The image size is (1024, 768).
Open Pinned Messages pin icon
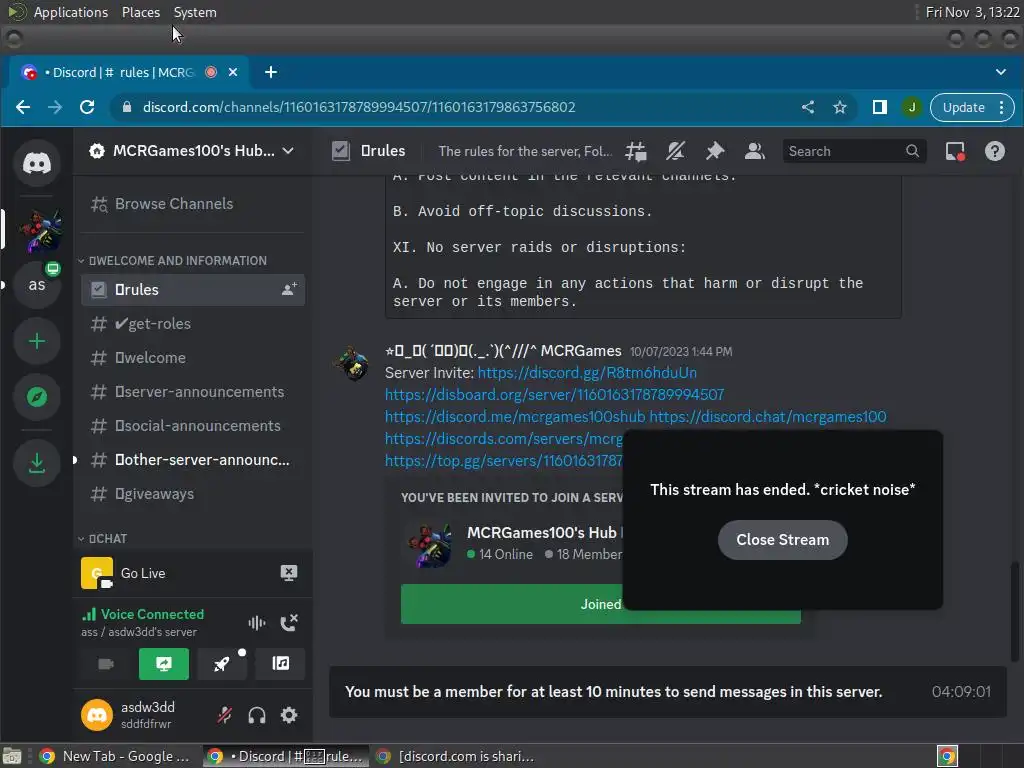(715, 152)
